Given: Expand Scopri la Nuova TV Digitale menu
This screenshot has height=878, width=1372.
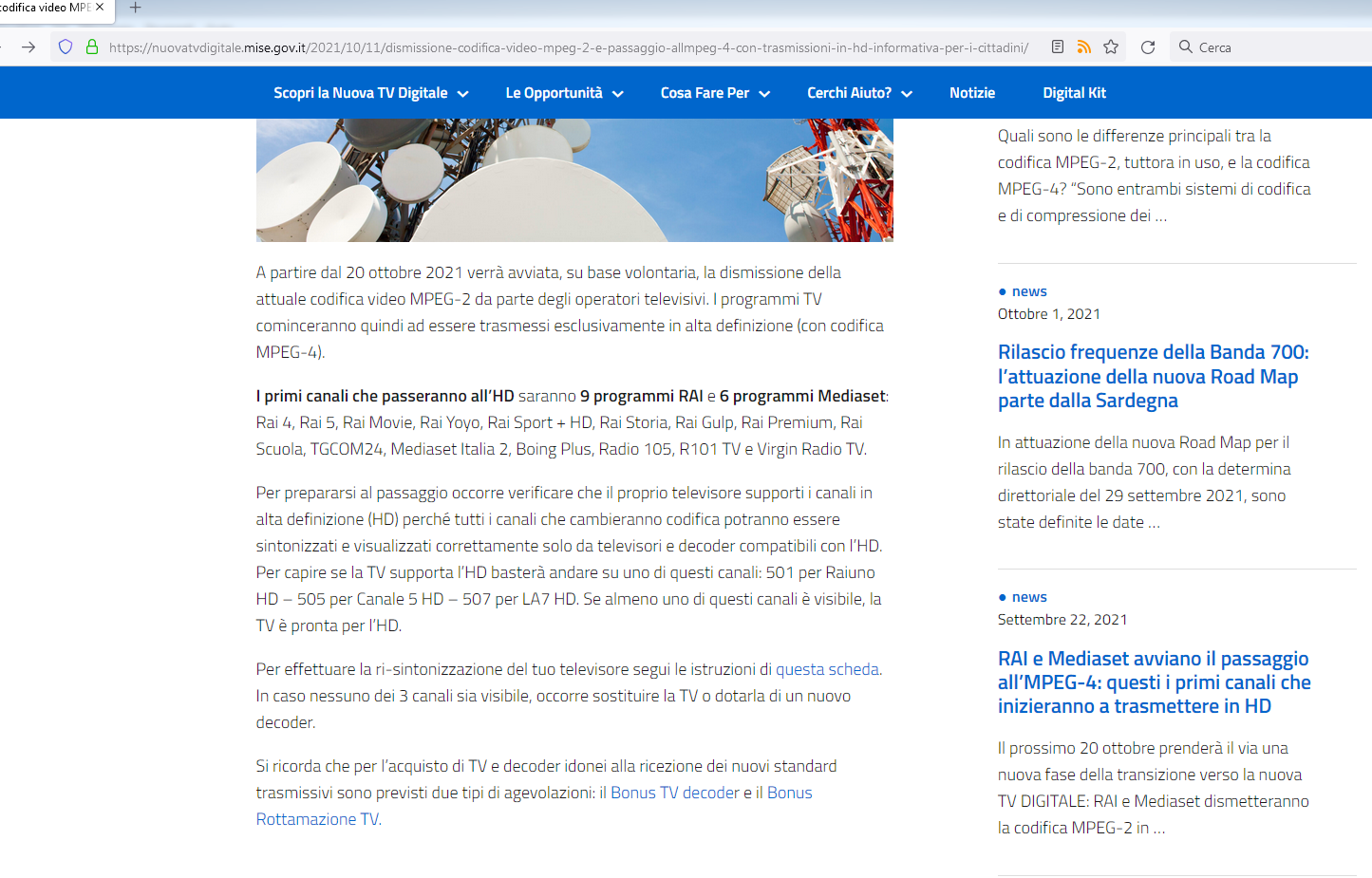Looking at the screenshot, I should 371,93.
